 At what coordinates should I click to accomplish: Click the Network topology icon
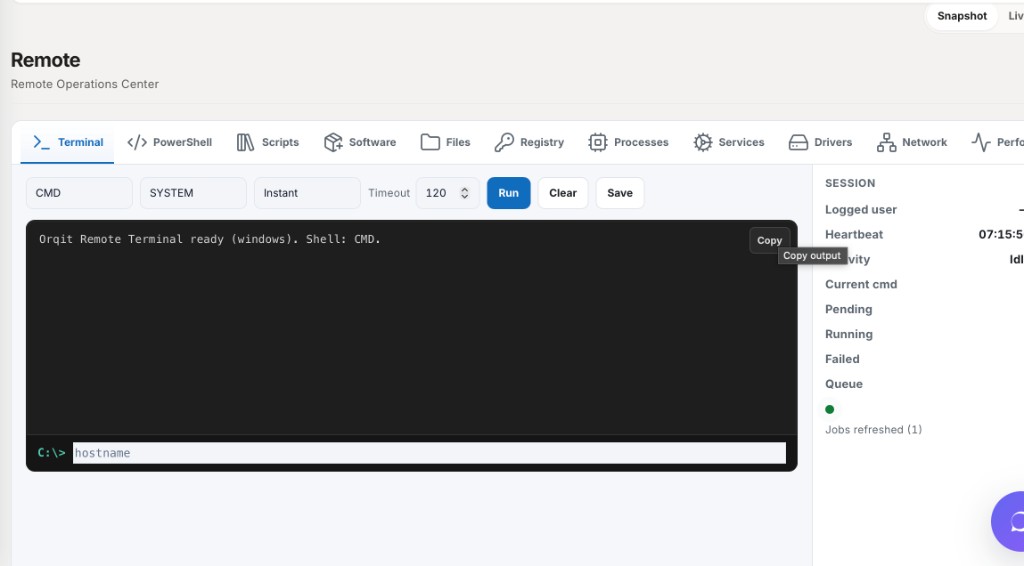[x=886, y=142]
